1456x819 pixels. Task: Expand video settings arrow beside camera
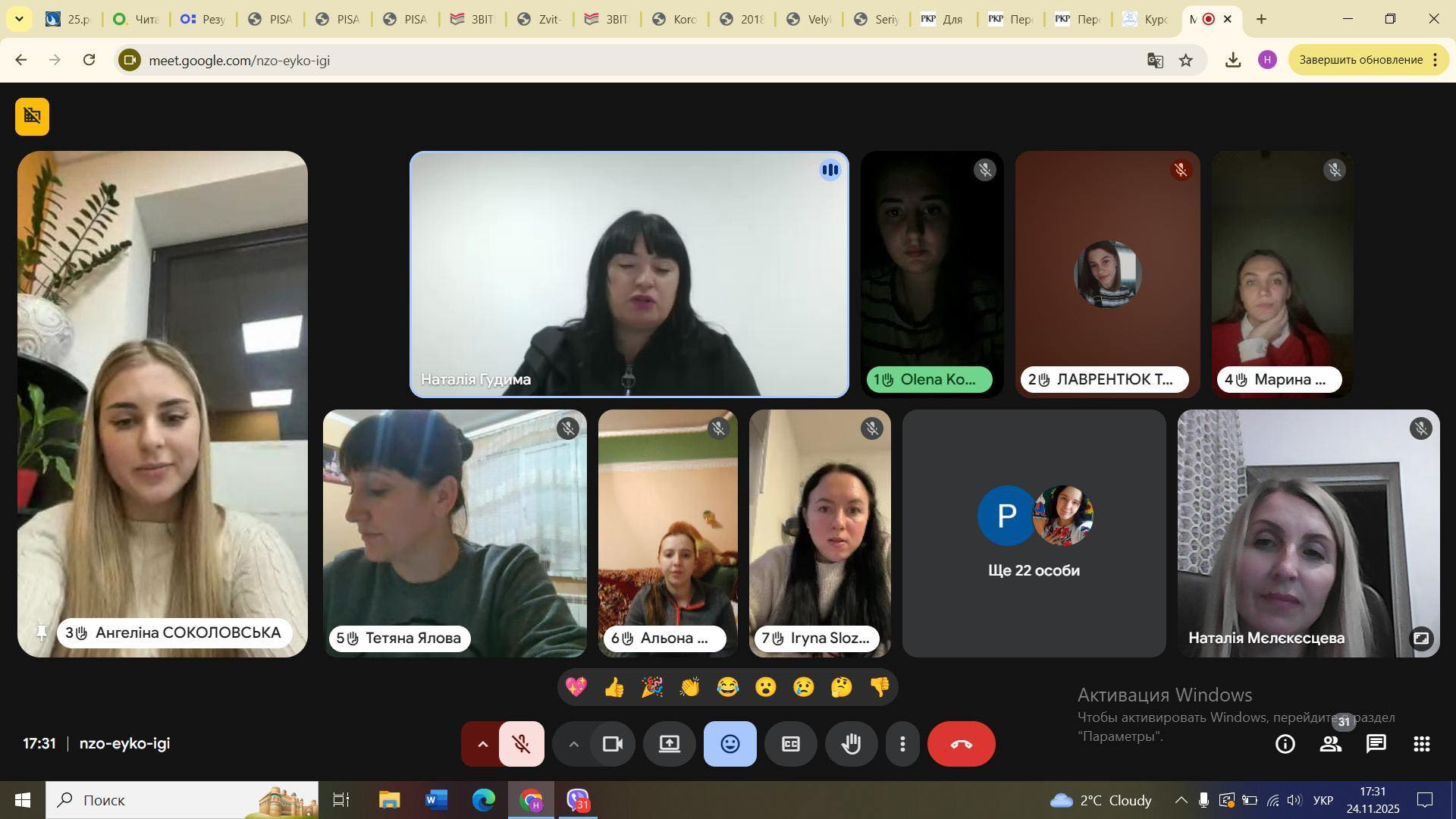[x=574, y=744]
